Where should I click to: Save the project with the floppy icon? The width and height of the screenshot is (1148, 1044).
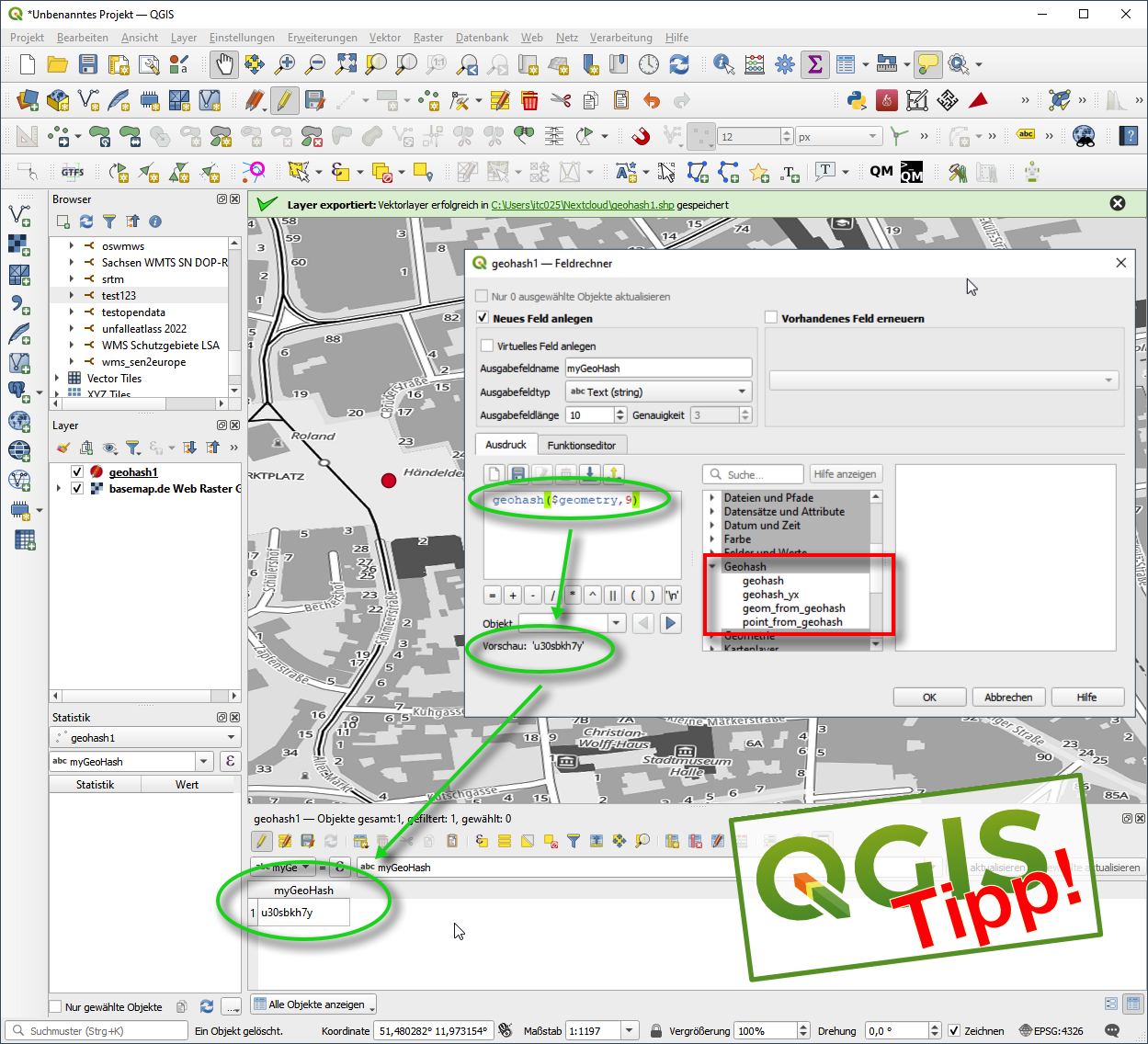coord(87,64)
